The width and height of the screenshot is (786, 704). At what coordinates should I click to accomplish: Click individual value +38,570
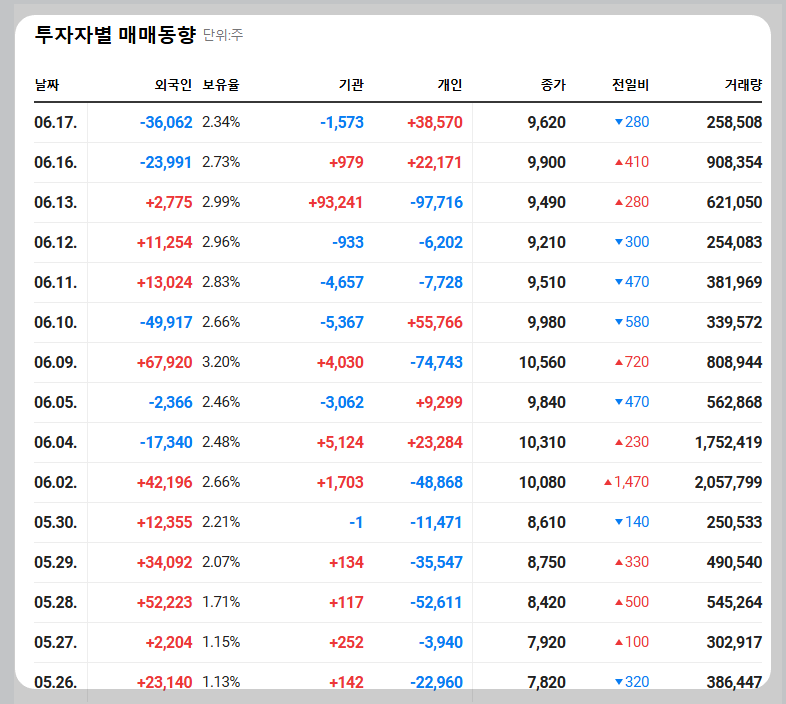(x=435, y=122)
